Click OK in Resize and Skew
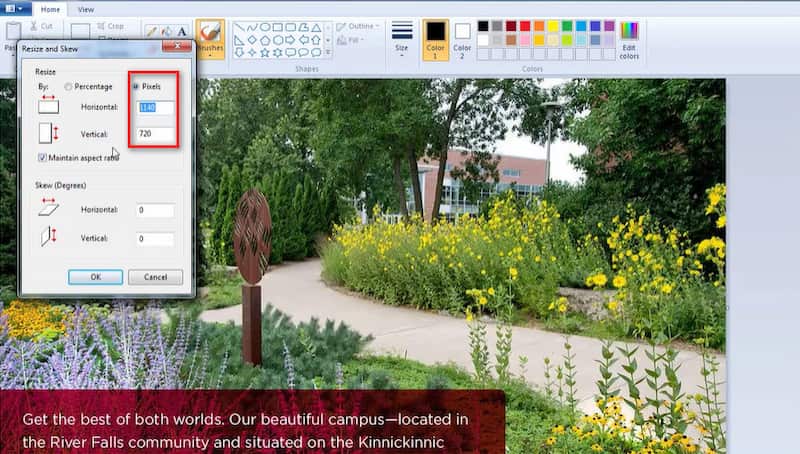This screenshot has width=800, height=454. coord(95,277)
